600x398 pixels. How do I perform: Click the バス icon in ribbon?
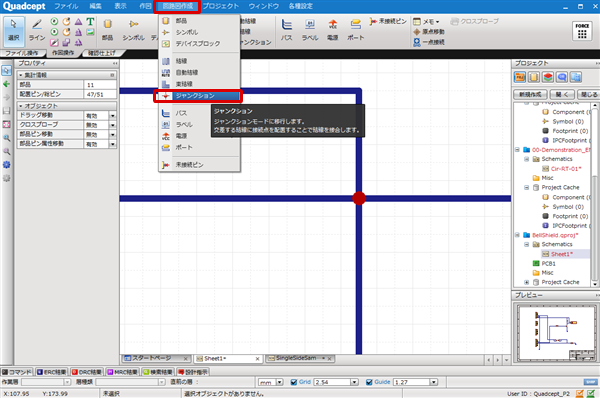coord(286,29)
